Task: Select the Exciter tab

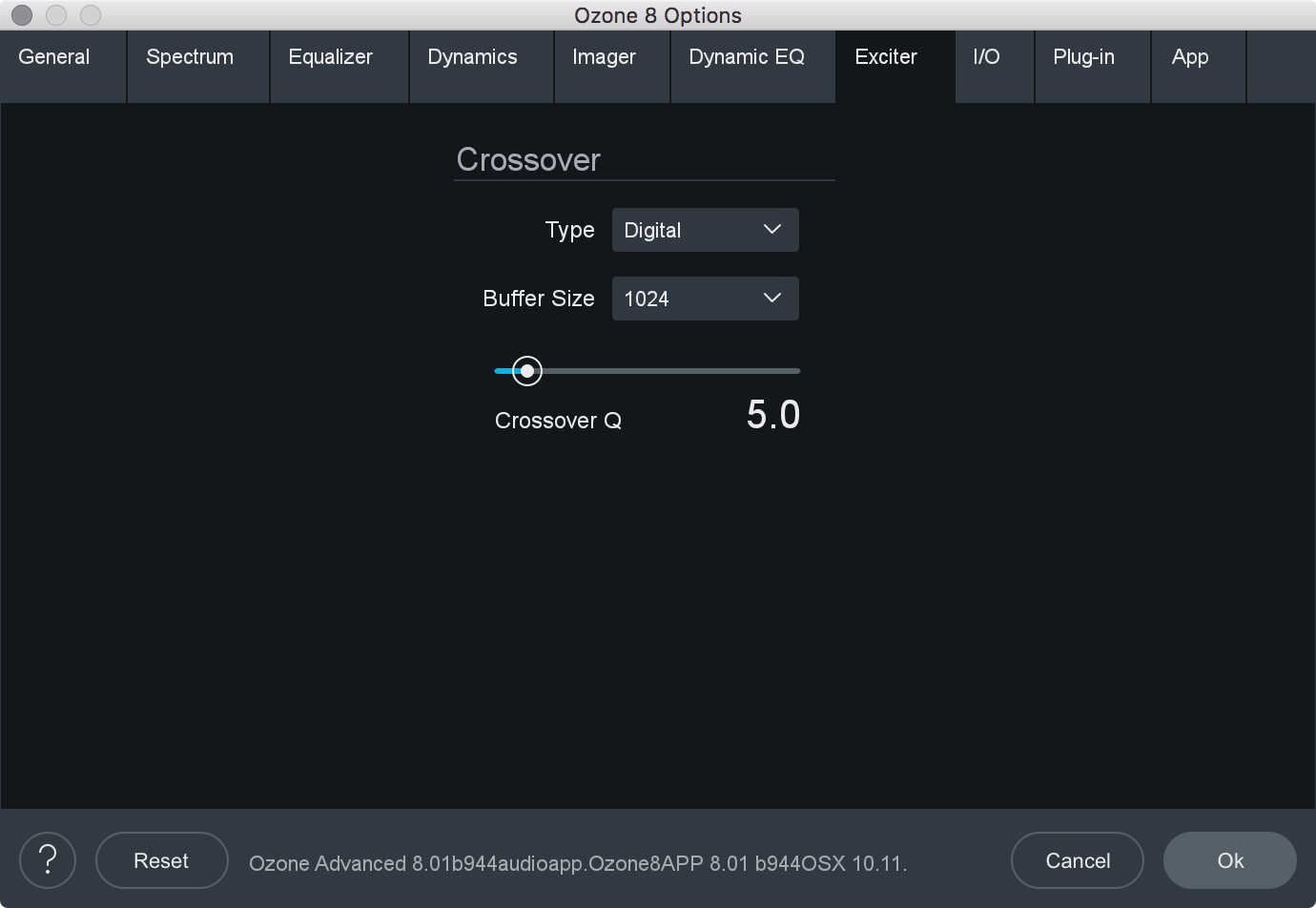Action: click(x=895, y=67)
